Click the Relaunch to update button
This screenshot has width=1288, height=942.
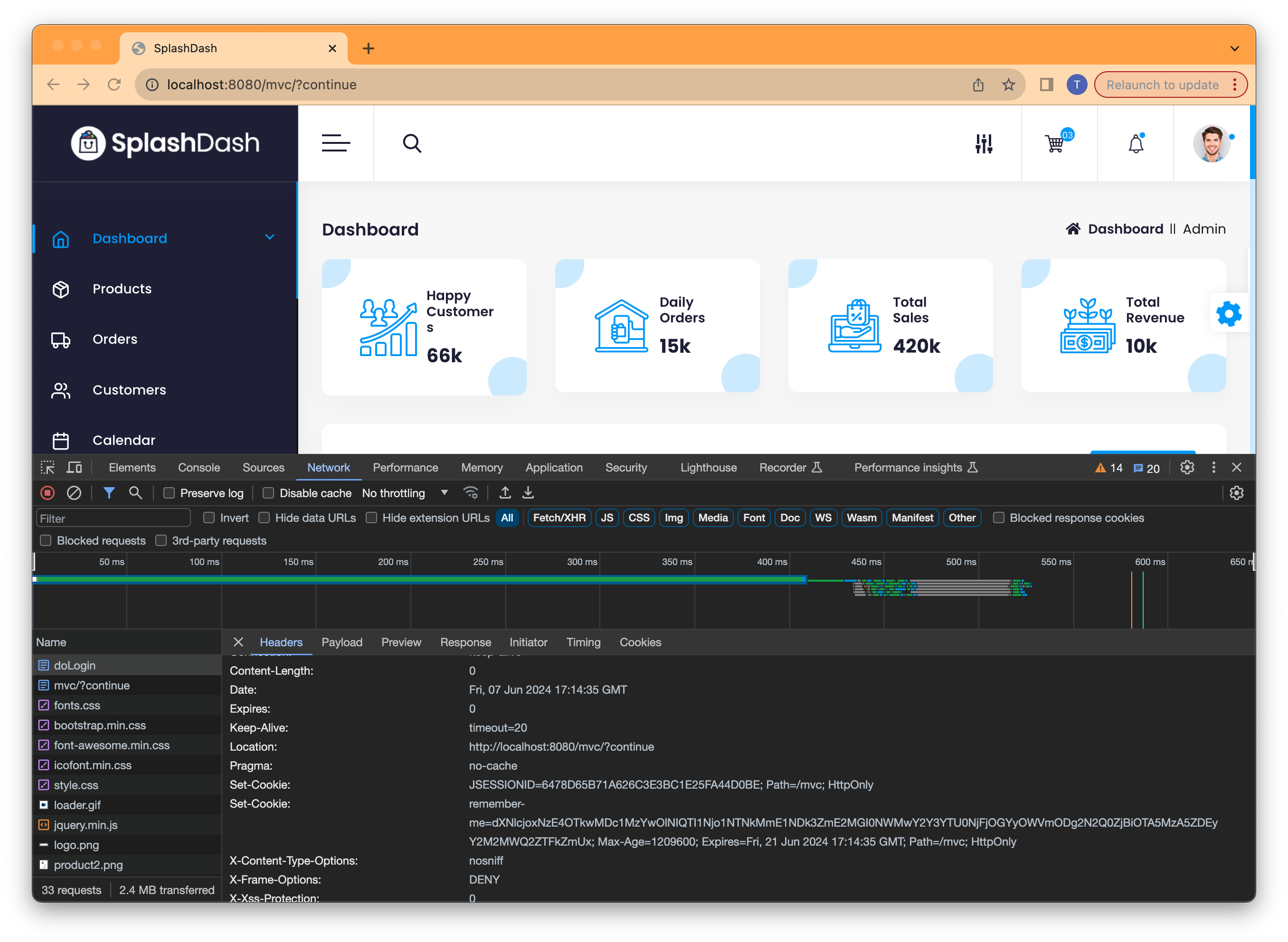point(1163,85)
